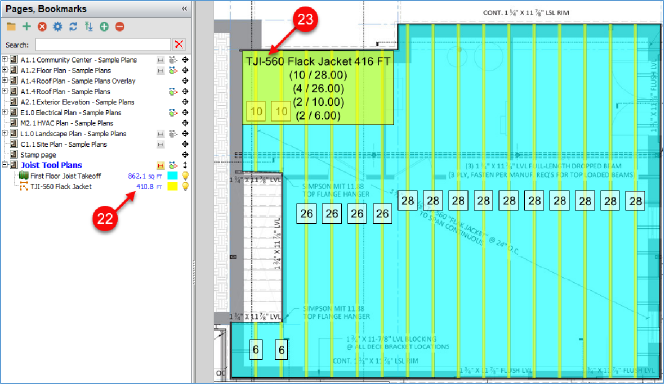Click the green circle plus expand-all icon
Image resolution: width=664 pixels, height=384 pixels.
click(104, 27)
